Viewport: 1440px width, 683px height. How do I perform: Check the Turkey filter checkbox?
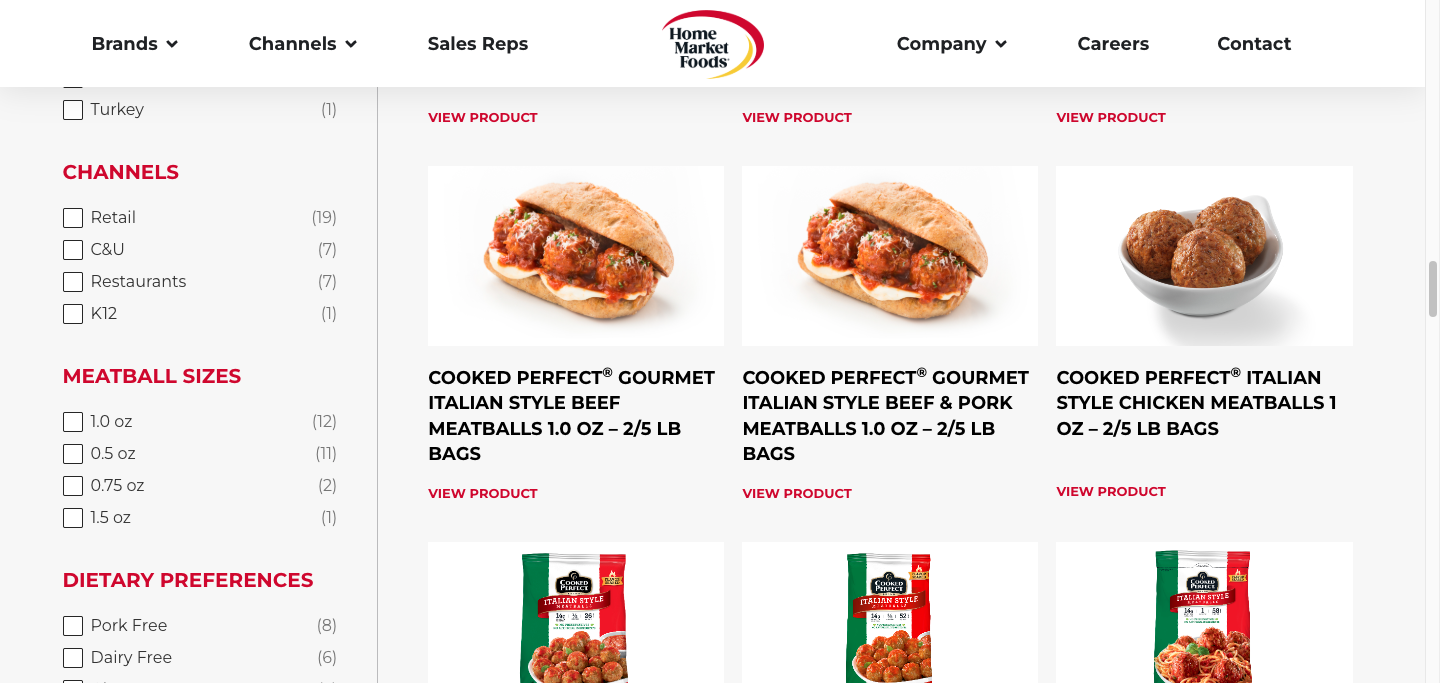(73, 110)
